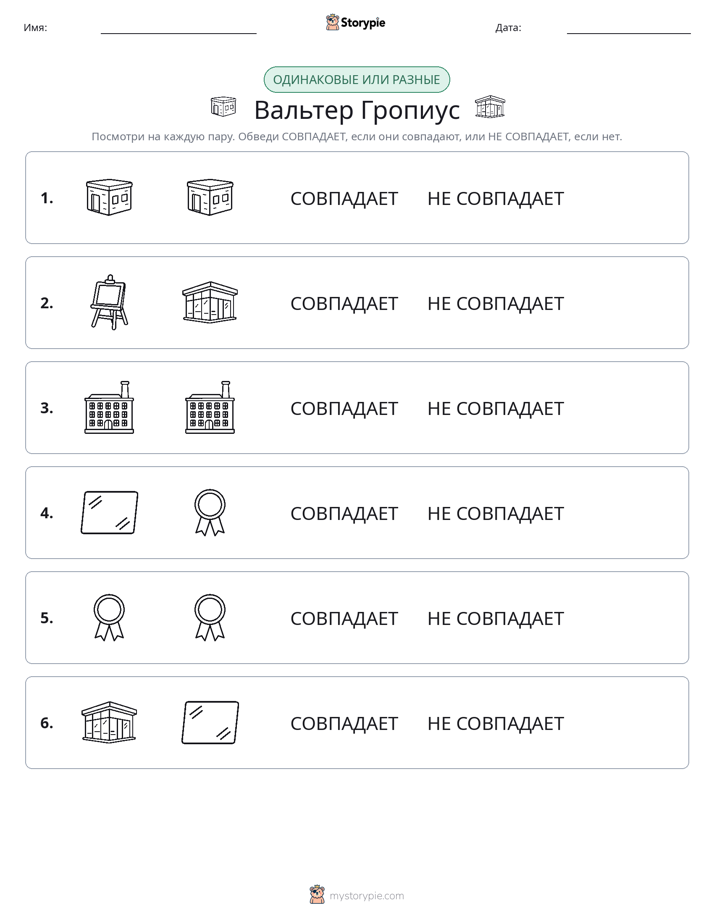This screenshot has width=714, height=924.
Task: Click the left factory building in row 3
Action: [x=109, y=407]
